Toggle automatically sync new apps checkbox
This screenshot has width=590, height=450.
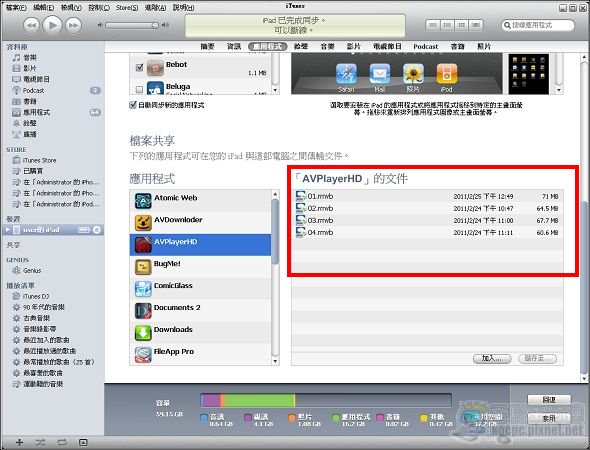(132, 105)
